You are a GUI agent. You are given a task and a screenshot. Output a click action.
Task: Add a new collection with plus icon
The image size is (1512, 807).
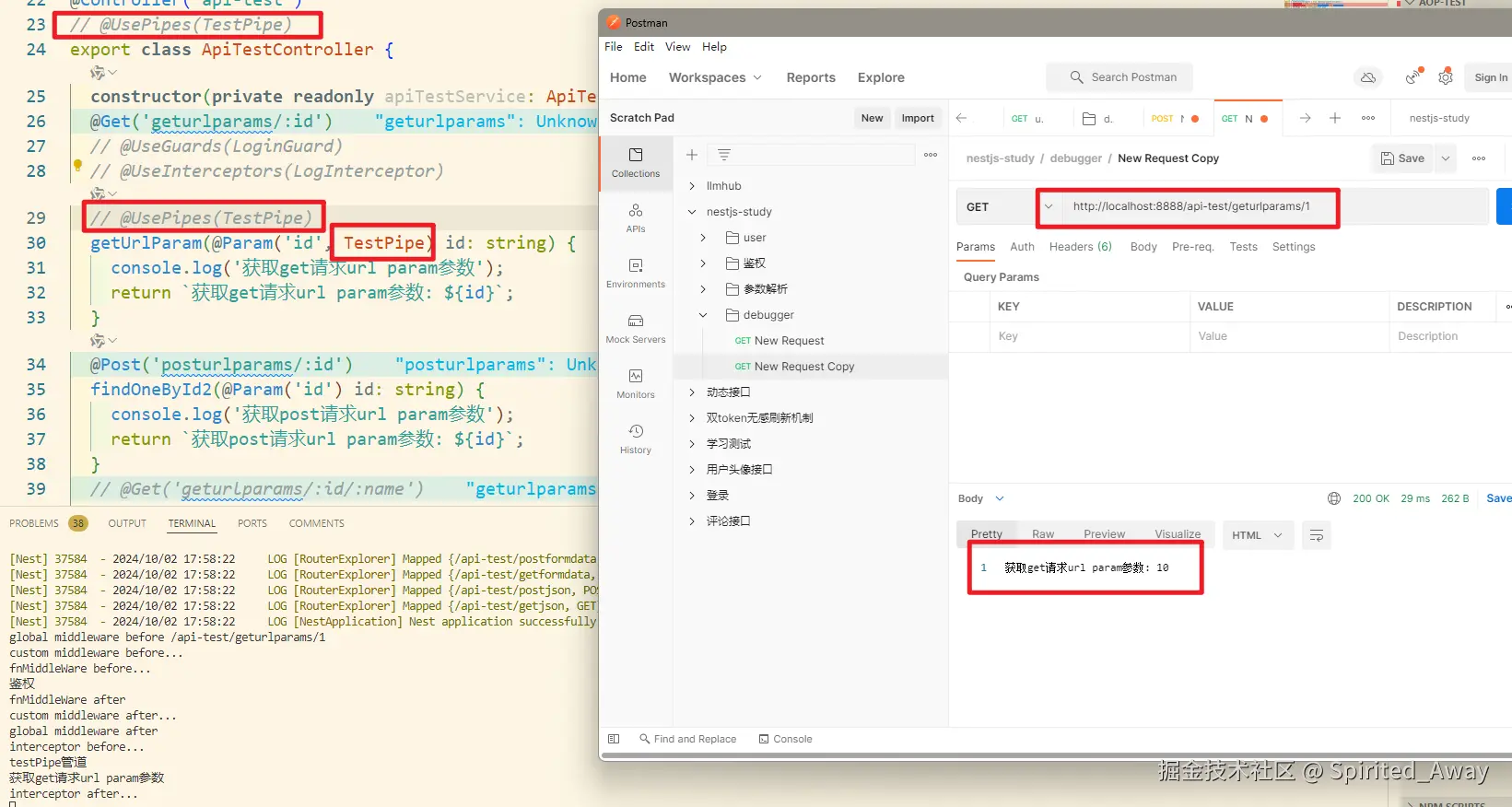pyautogui.click(x=692, y=155)
